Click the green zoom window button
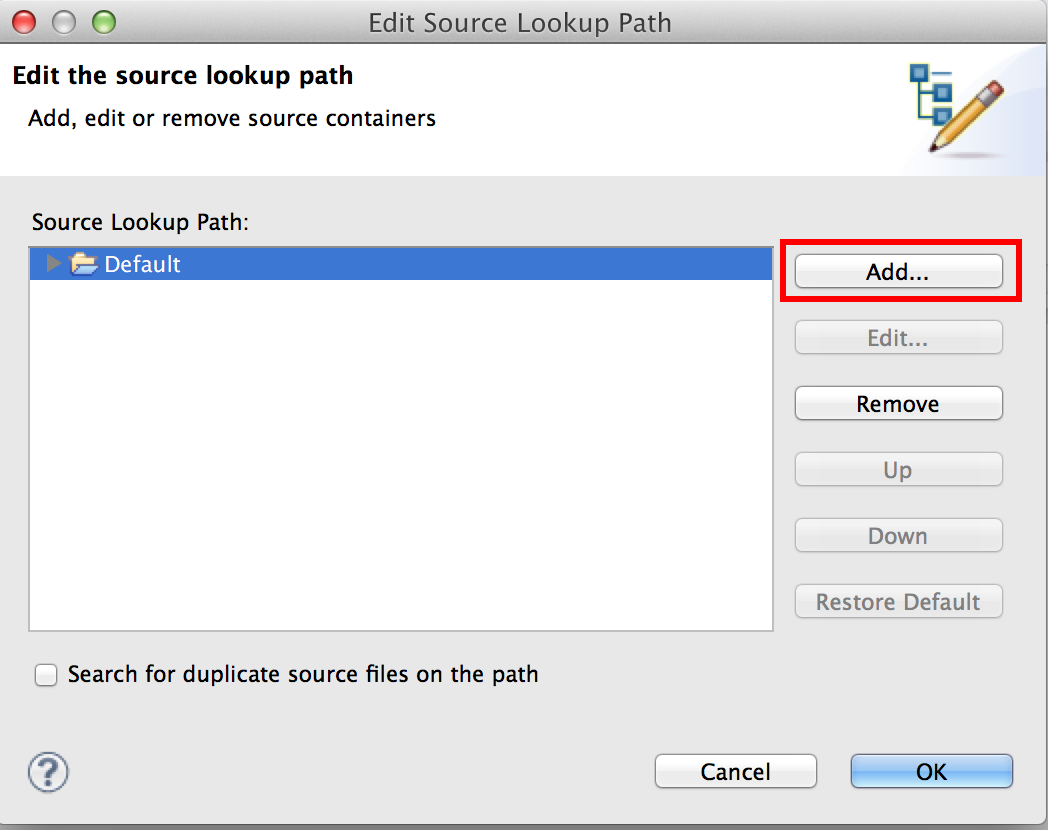The width and height of the screenshot is (1048, 830). pos(104,22)
